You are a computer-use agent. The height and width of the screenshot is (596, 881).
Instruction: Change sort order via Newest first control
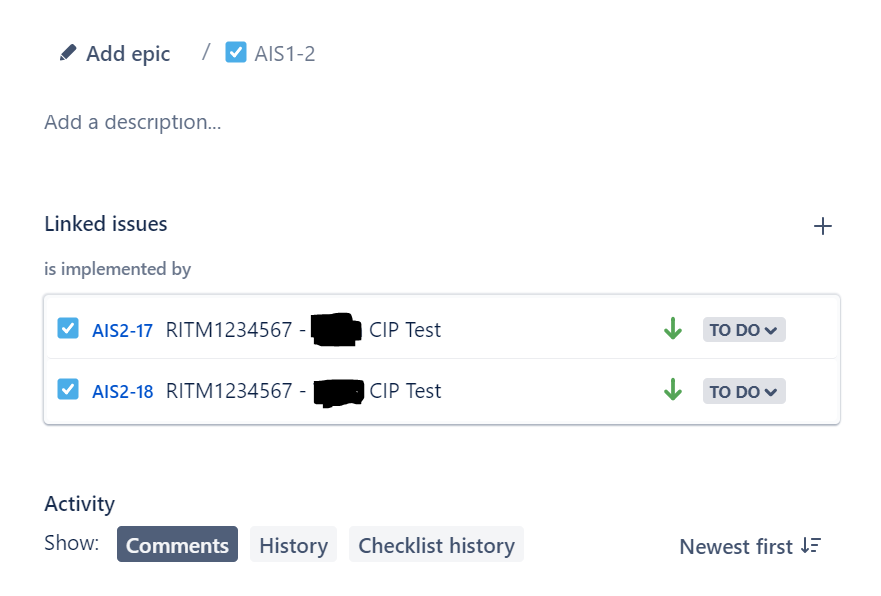click(750, 546)
